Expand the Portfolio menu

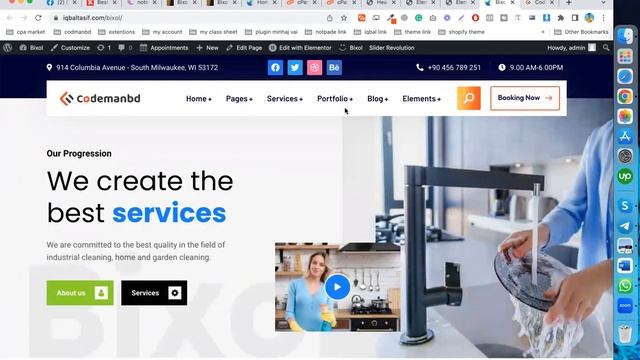pos(335,99)
